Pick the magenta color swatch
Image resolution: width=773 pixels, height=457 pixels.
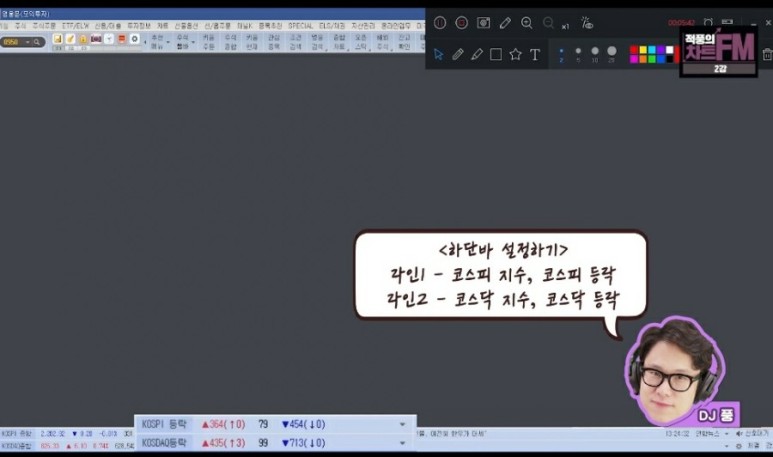click(634, 59)
